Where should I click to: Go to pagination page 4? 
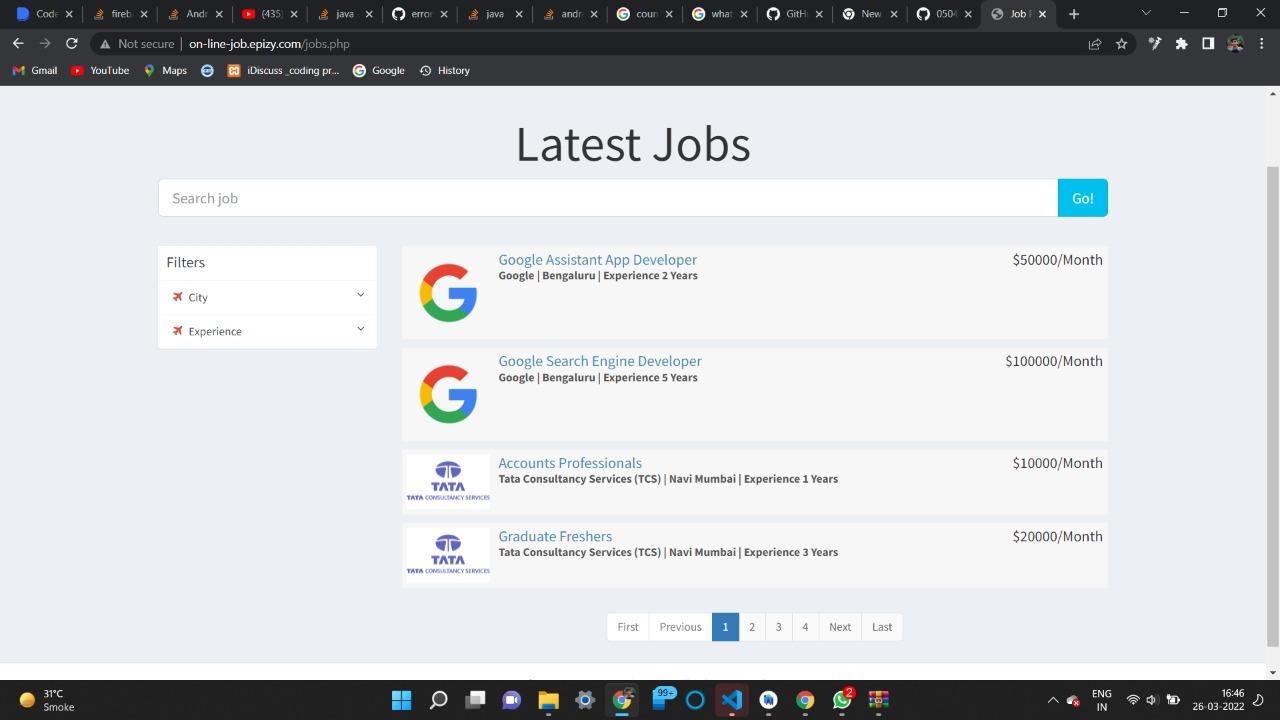coord(805,627)
